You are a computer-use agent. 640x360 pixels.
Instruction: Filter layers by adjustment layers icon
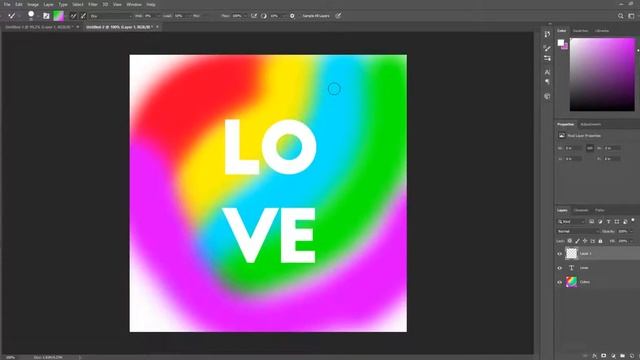click(600, 222)
